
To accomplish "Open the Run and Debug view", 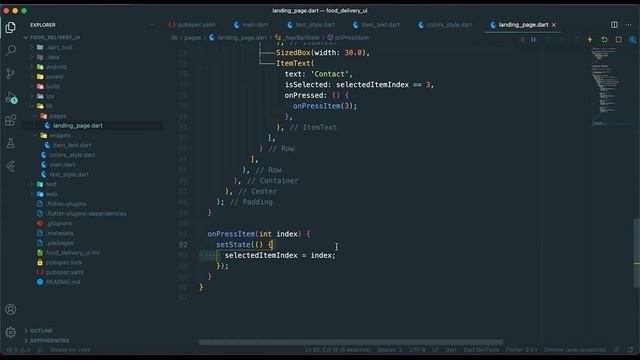I will [x=11, y=98].
